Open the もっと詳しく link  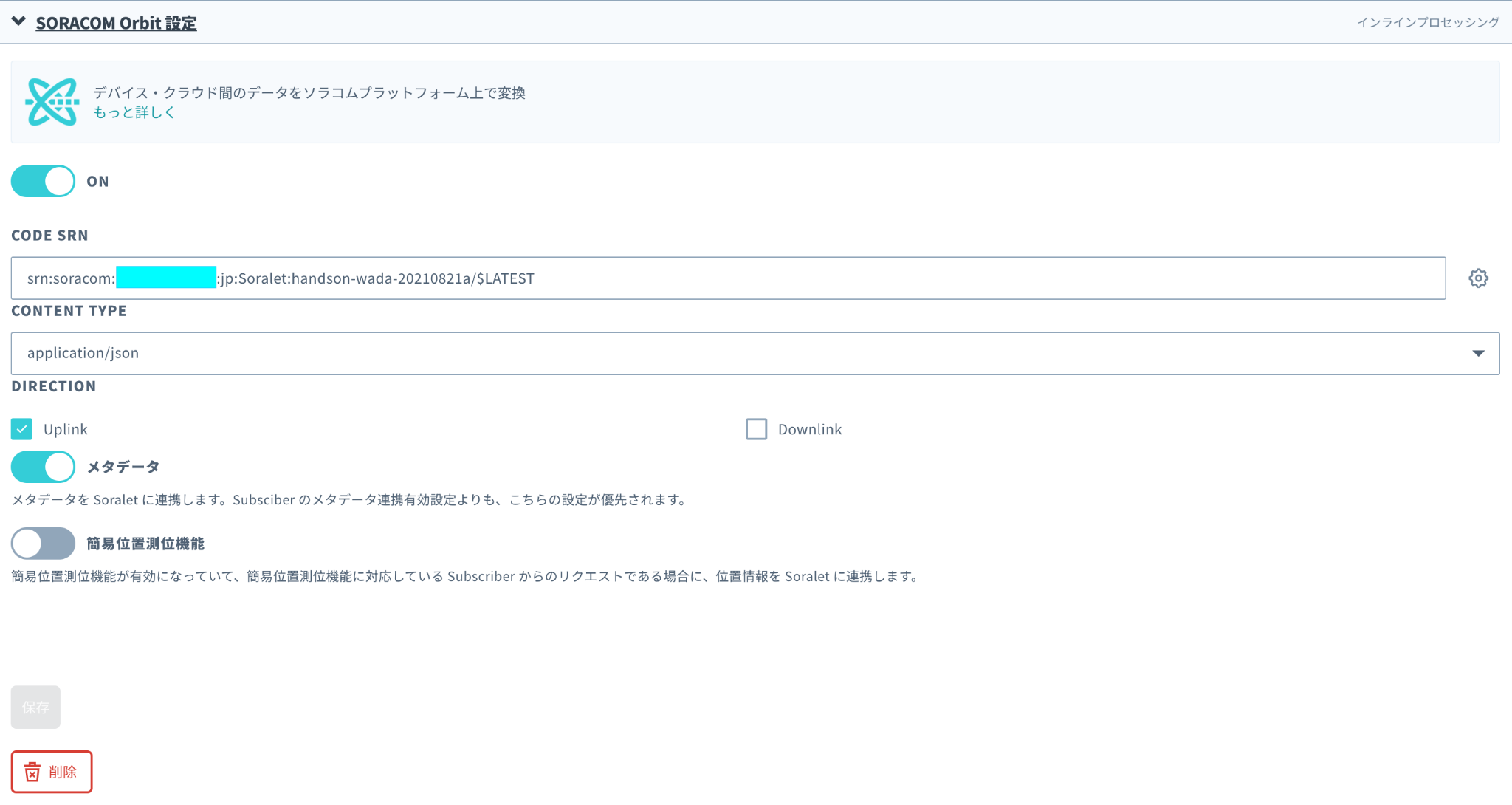pyautogui.click(x=134, y=112)
